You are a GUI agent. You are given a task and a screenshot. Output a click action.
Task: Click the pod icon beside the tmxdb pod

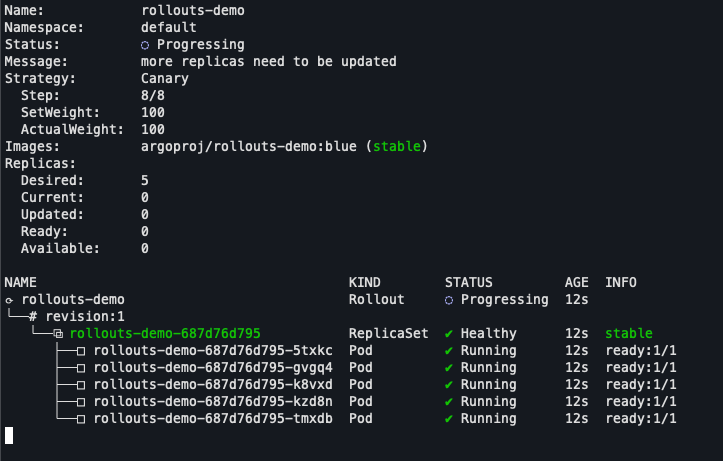pyautogui.click(x=82, y=418)
